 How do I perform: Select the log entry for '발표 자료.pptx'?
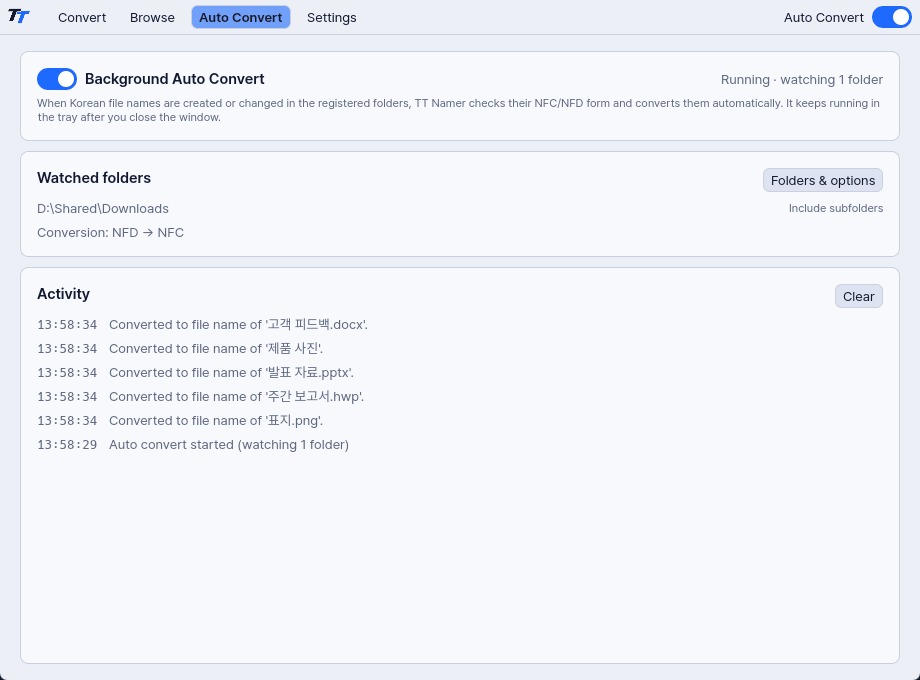pyautogui.click(x=195, y=373)
